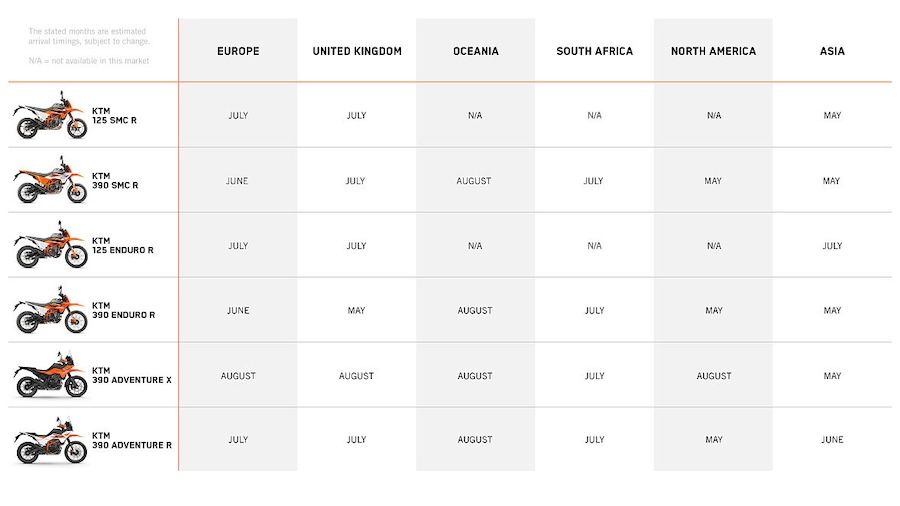Image resolution: width=900 pixels, height=506 pixels.
Task: Select the NORTH AMERICA column header
Action: 713,51
